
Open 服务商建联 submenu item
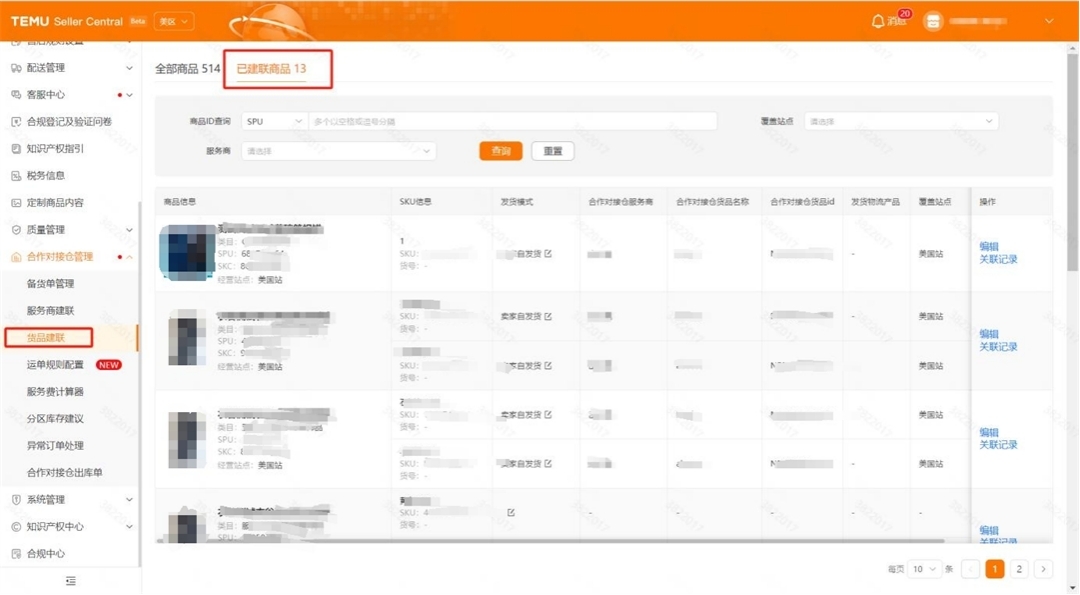tap(50, 311)
